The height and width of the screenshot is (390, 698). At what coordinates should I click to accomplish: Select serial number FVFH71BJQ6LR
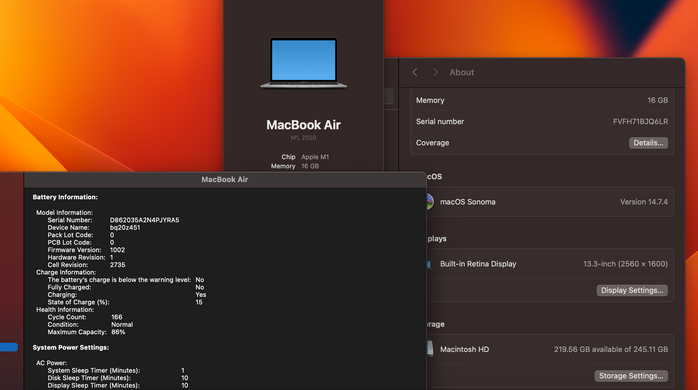click(x=640, y=122)
